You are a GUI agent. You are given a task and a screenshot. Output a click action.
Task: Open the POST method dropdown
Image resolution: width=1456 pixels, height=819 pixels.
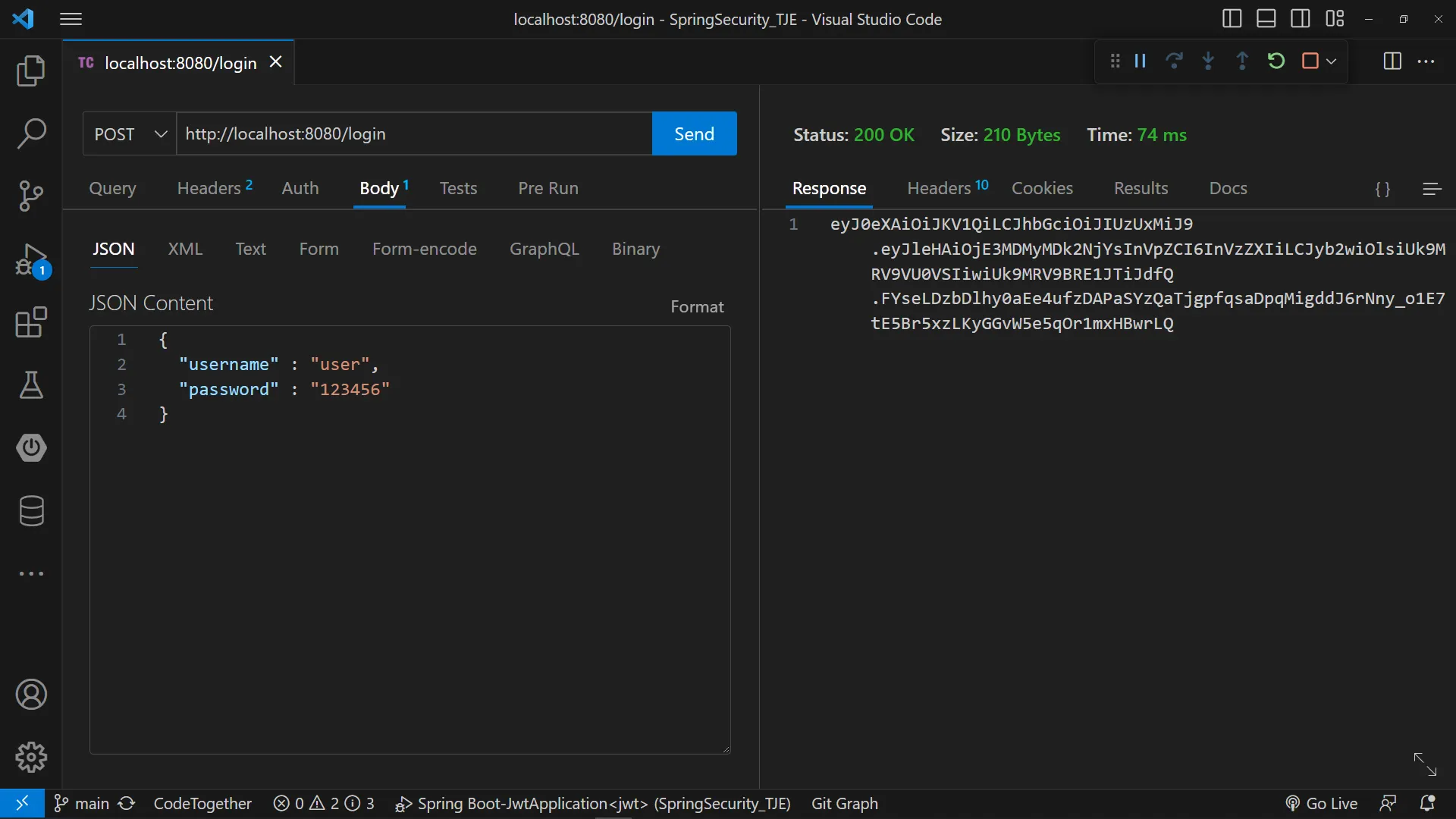[130, 134]
